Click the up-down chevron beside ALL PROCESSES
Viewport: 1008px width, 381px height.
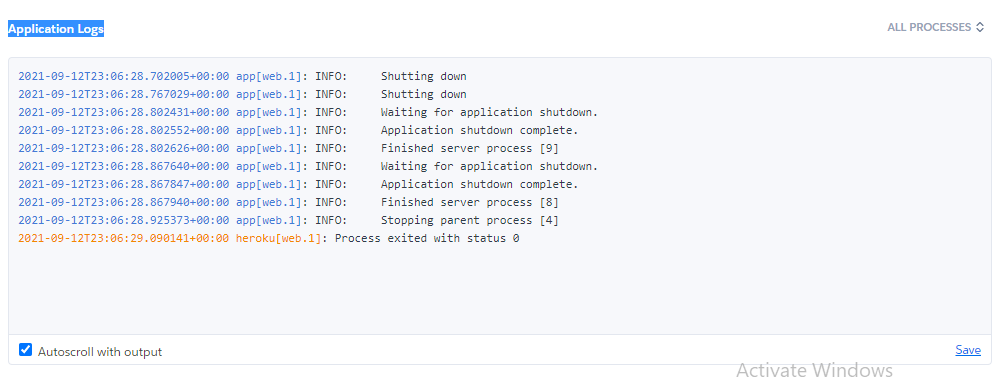[x=980, y=27]
